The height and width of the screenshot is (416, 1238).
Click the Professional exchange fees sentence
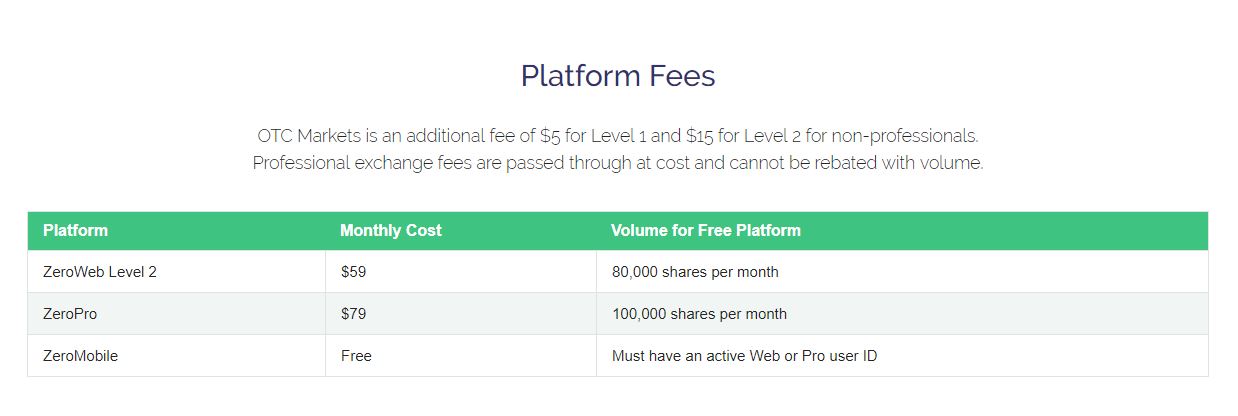tap(618, 163)
